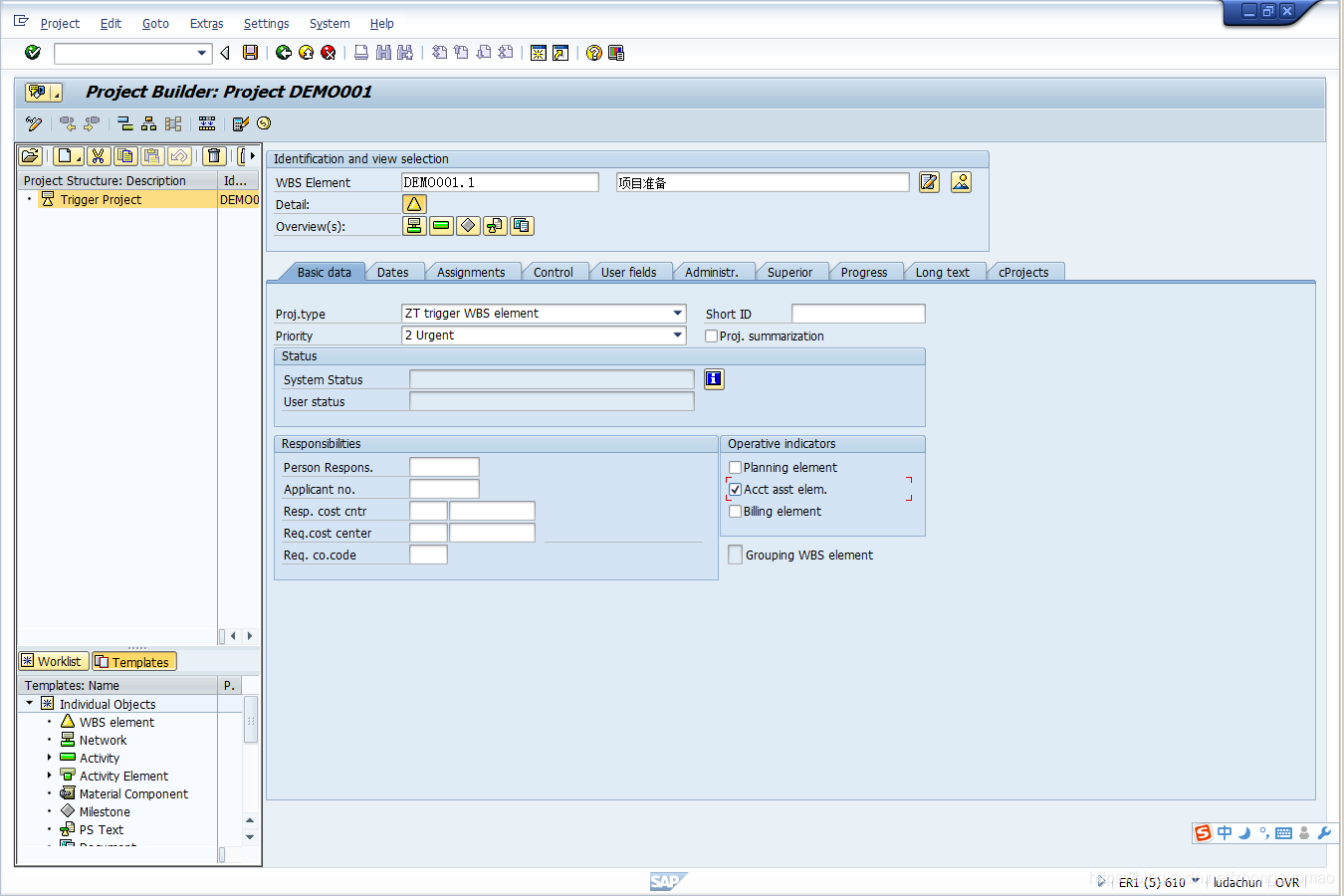
Task: Click templates panel scroll down arrow
Action: pyautogui.click(x=250, y=837)
